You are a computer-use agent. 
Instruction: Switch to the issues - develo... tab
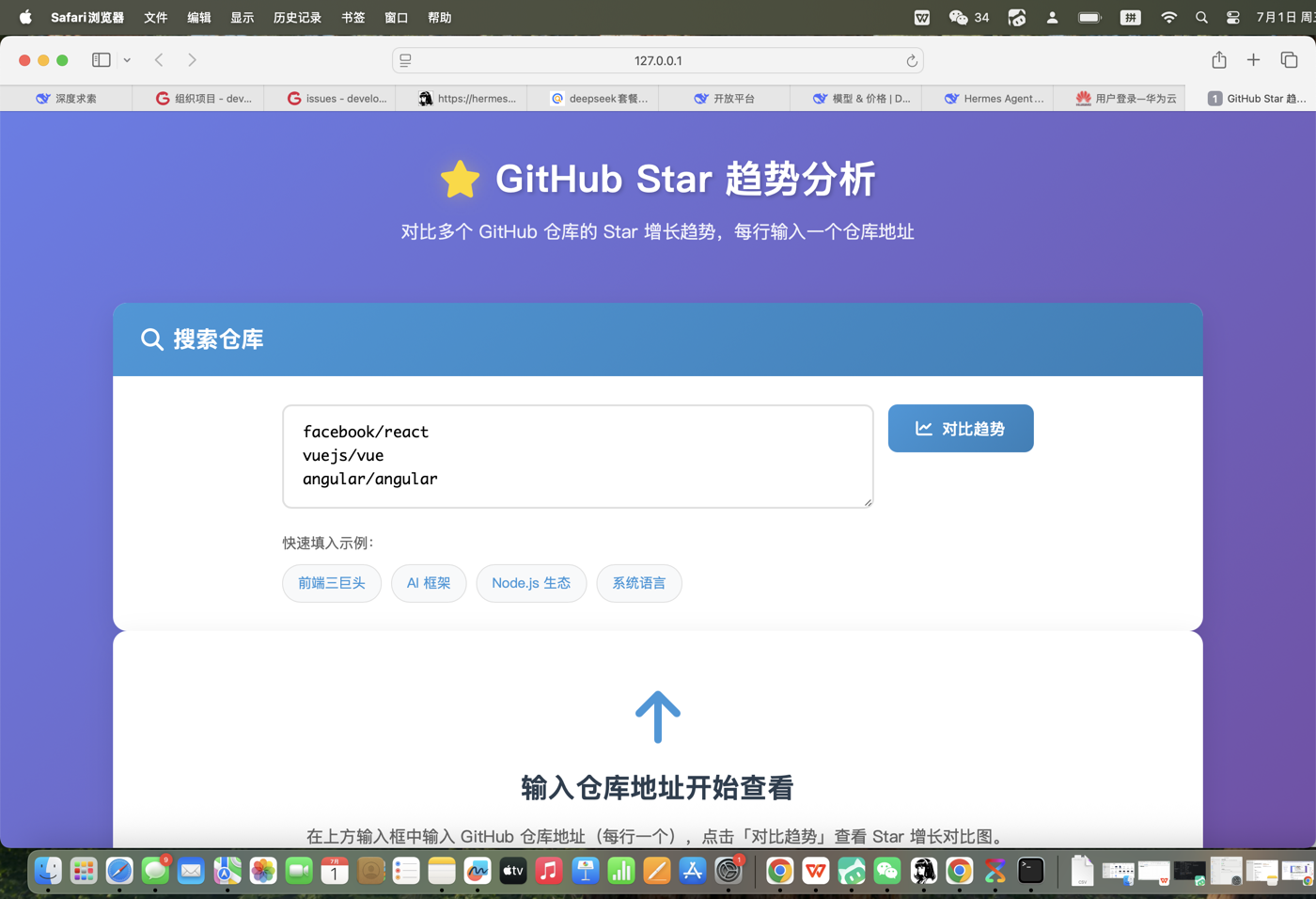pos(330,98)
